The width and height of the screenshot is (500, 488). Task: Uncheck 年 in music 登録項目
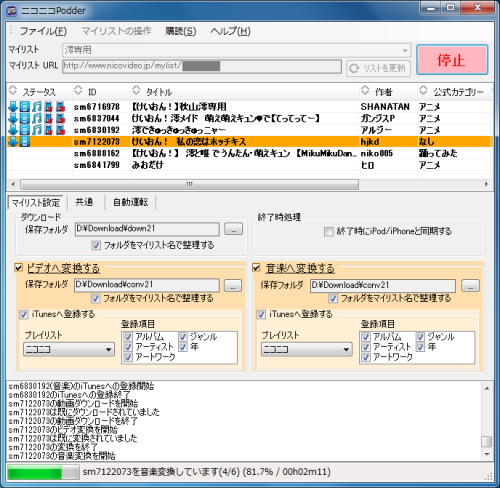tap(420, 347)
